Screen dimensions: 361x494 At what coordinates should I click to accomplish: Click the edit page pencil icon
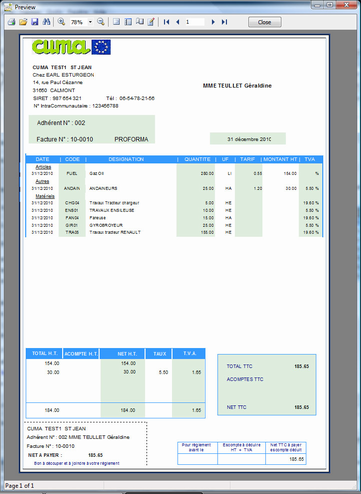coord(151,22)
